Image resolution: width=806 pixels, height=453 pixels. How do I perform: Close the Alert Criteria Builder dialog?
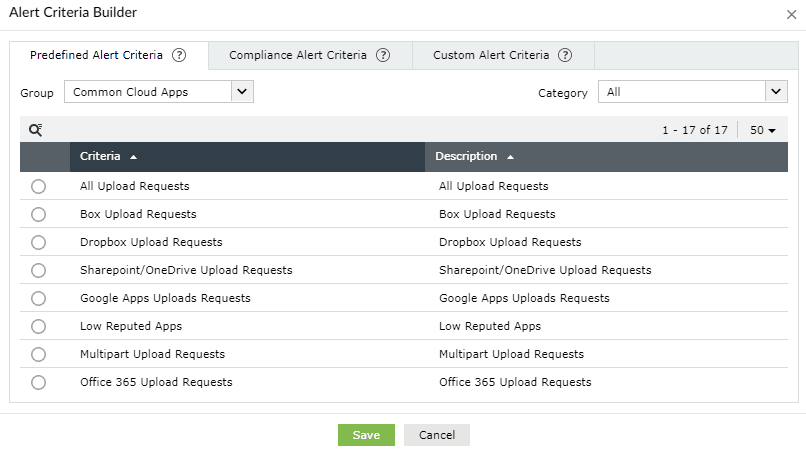tap(791, 13)
